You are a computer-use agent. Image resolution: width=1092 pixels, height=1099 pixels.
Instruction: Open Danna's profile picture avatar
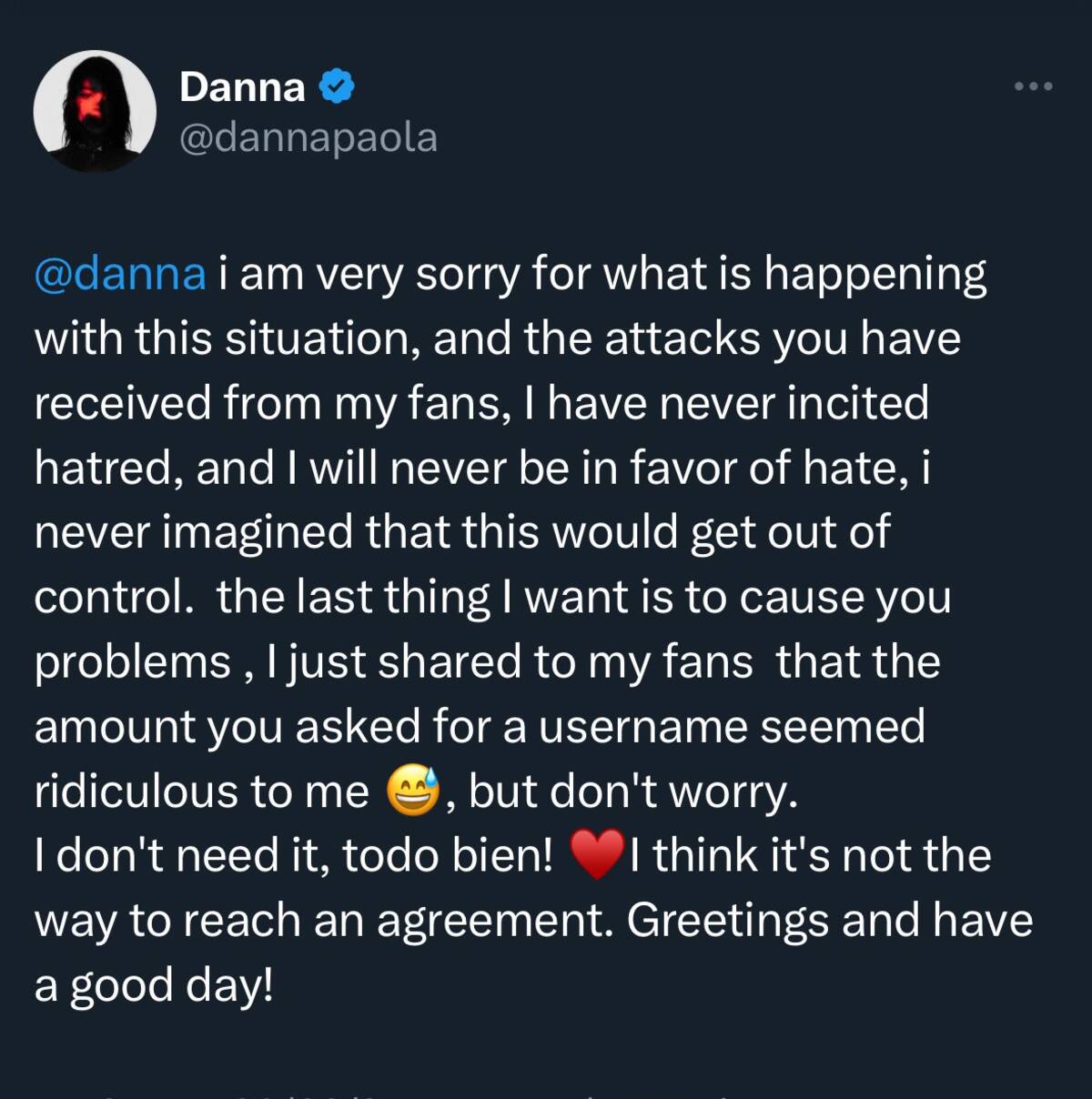(95, 111)
